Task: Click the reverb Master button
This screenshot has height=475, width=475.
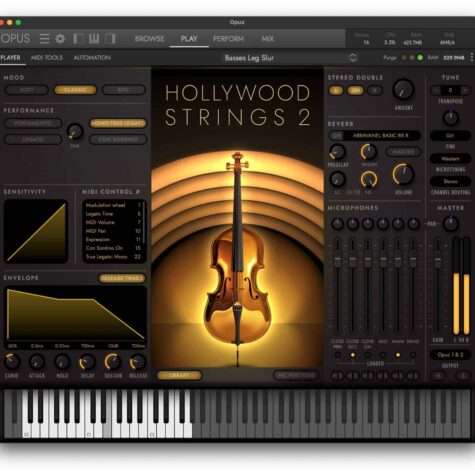Action: (x=403, y=152)
